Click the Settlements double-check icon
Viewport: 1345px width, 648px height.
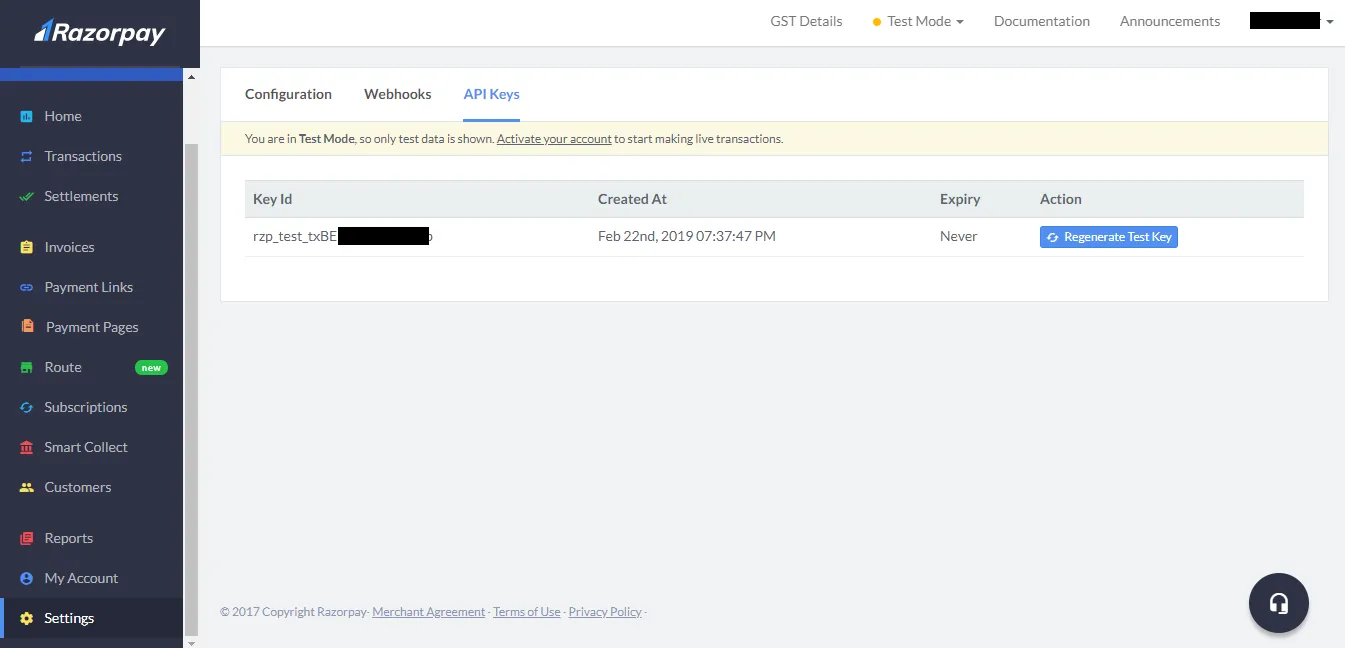pyautogui.click(x=27, y=197)
